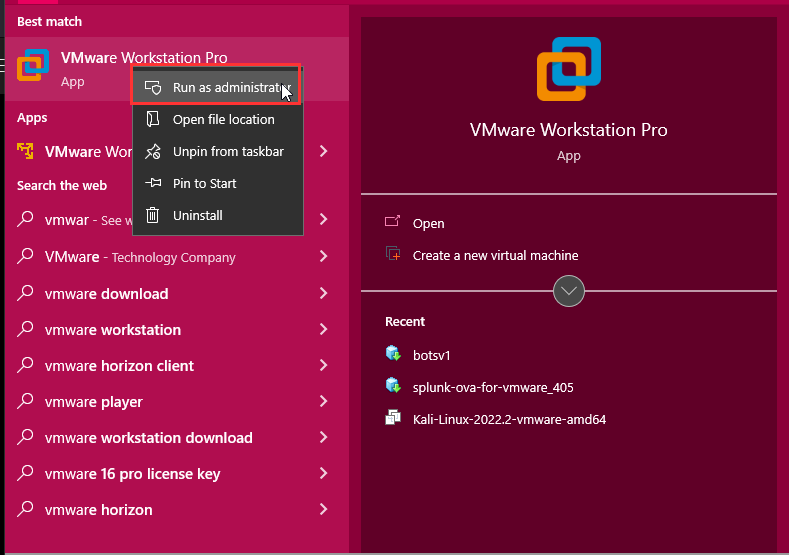Click the VMware Wor app result text
Image resolution: width=789 pixels, height=555 pixels.
point(88,151)
